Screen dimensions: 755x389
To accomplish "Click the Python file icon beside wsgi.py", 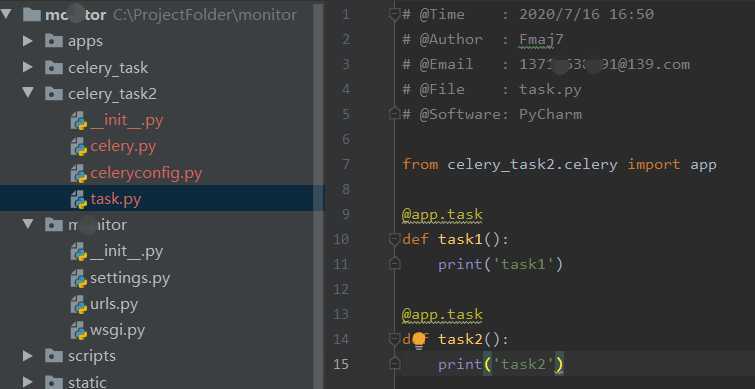I will pyautogui.click(x=78, y=331).
